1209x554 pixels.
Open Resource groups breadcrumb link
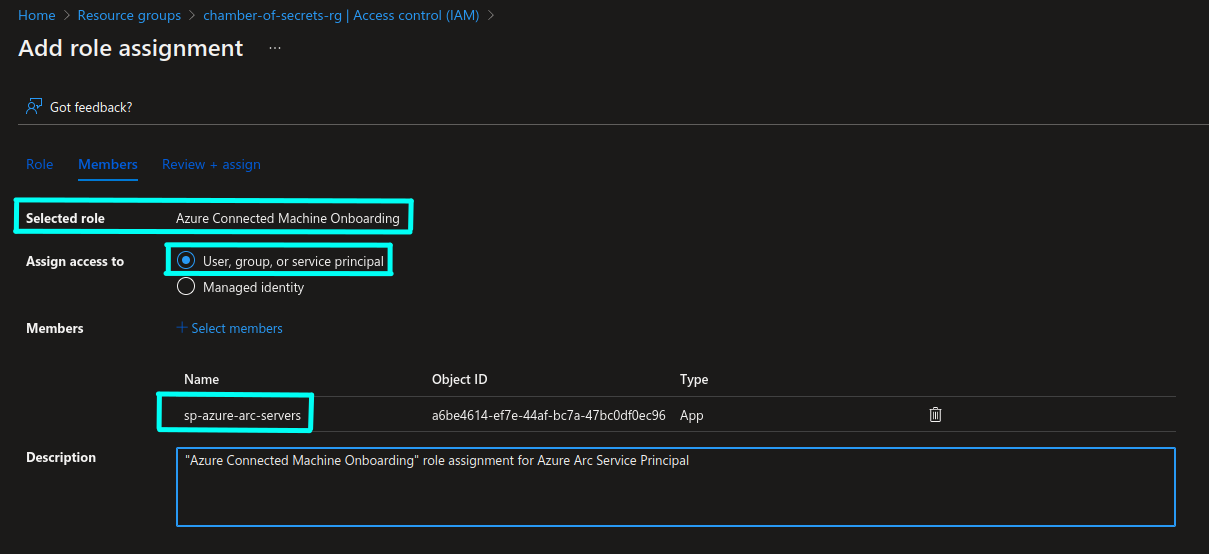pos(129,15)
